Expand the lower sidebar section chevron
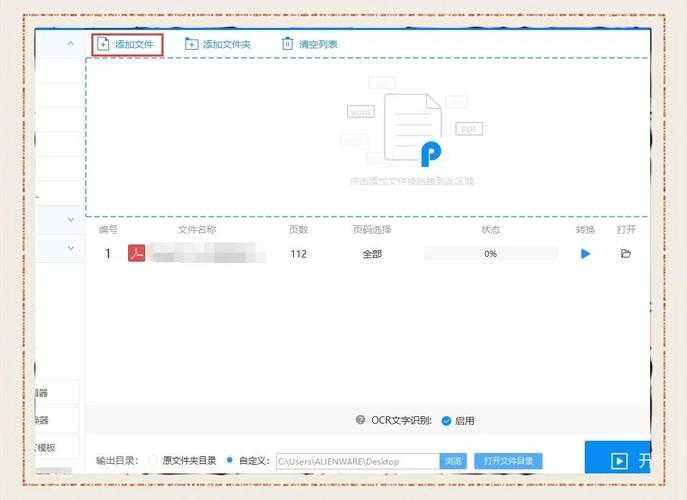Viewport: 687px width, 500px height. (70, 247)
